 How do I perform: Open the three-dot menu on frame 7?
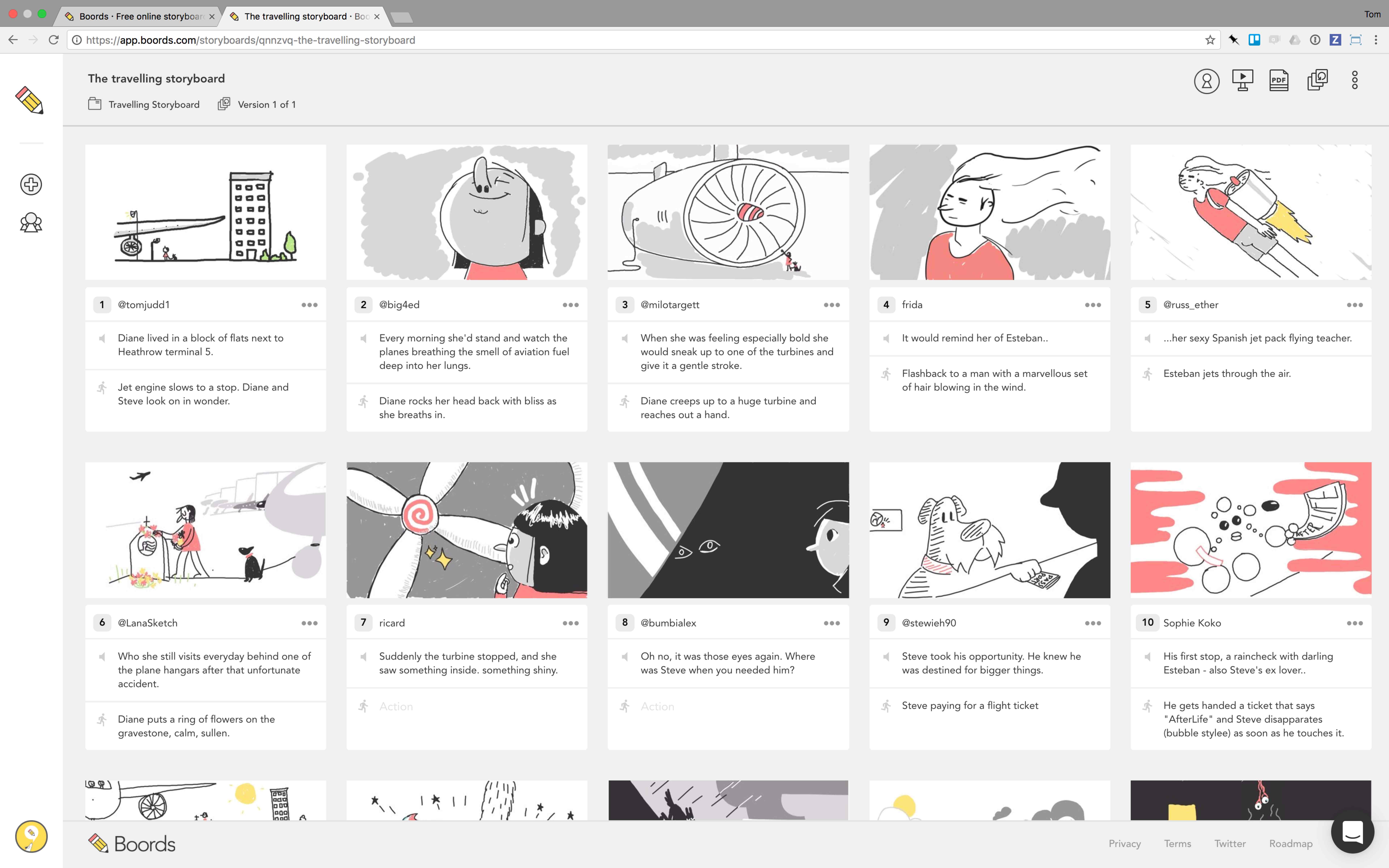point(571,624)
